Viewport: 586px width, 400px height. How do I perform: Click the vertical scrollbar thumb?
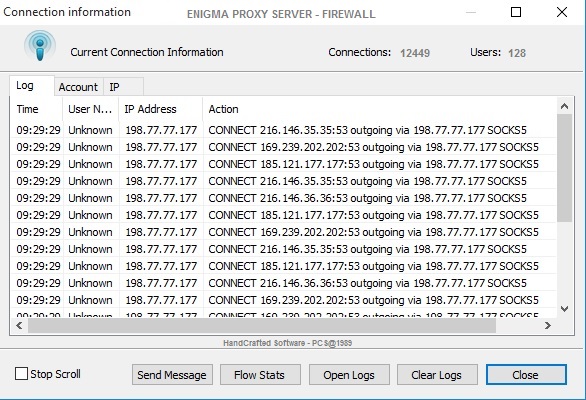564,168
